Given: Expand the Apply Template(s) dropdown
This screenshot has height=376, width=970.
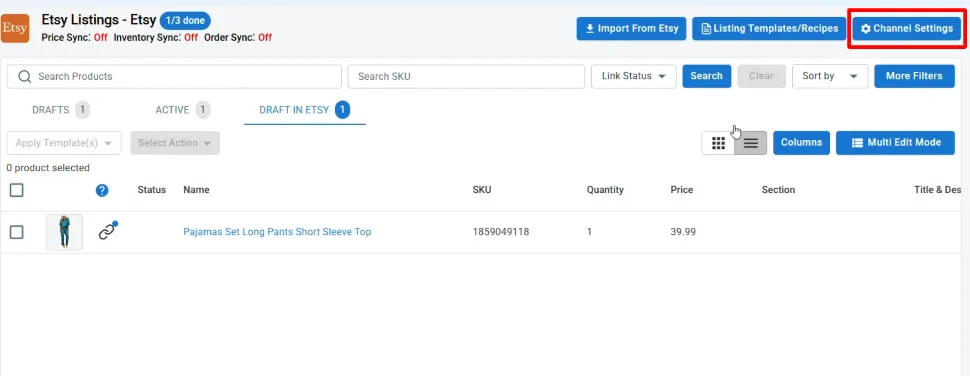Looking at the screenshot, I should click(64, 143).
